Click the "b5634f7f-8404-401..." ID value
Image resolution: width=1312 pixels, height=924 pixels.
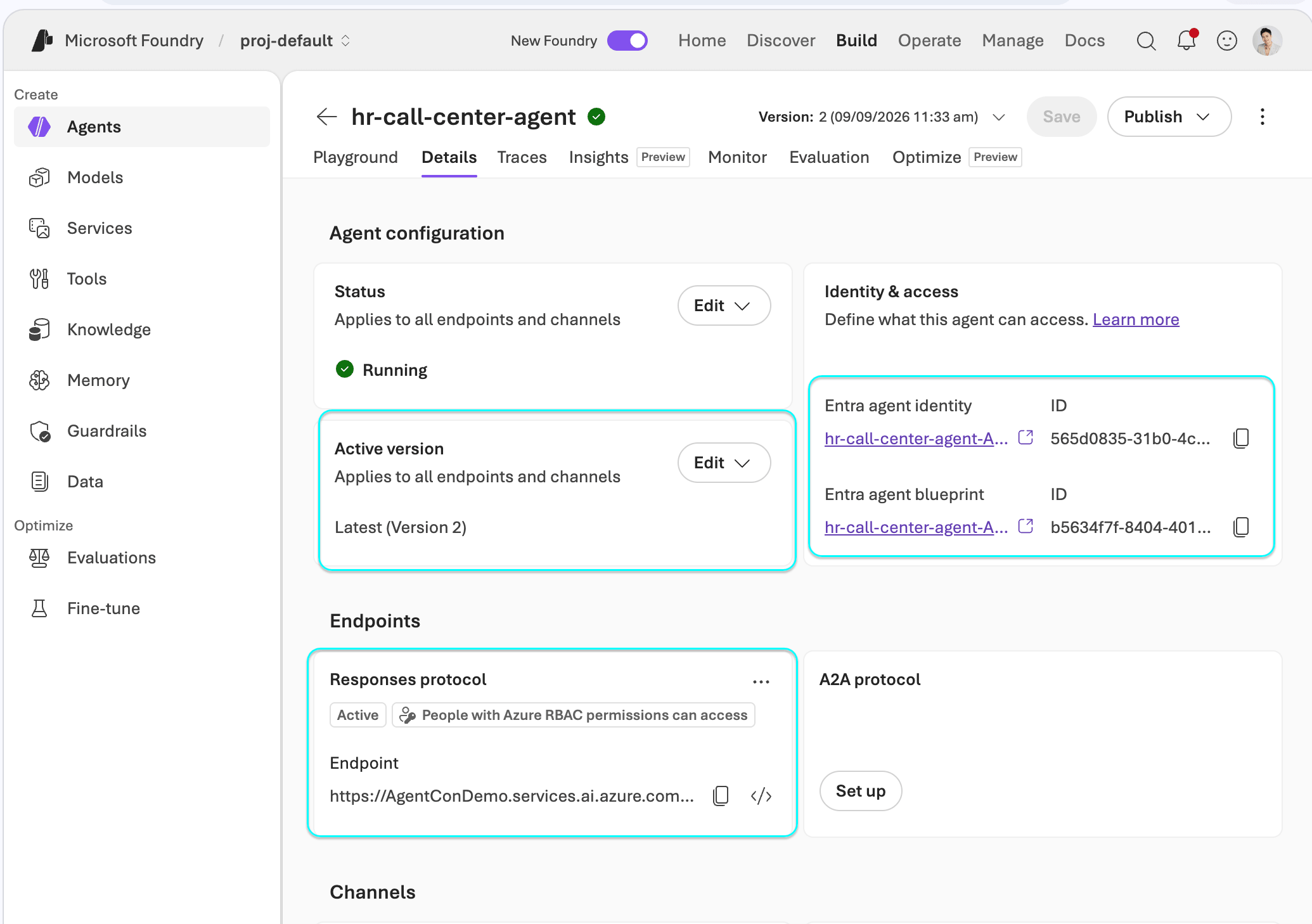pos(1130,527)
